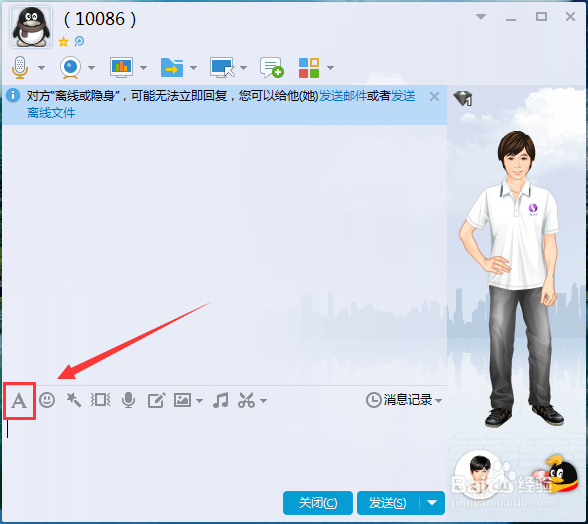Record a voice message microphone
The height and width of the screenshot is (524, 588).
click(x=128, y=400)
